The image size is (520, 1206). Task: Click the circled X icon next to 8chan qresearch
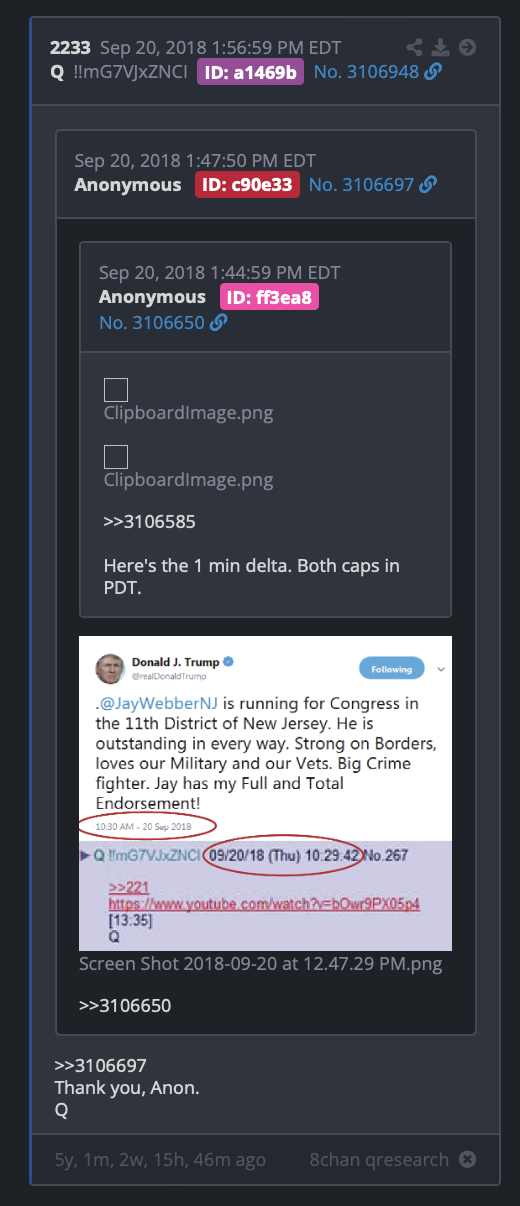click(467, 1160)
